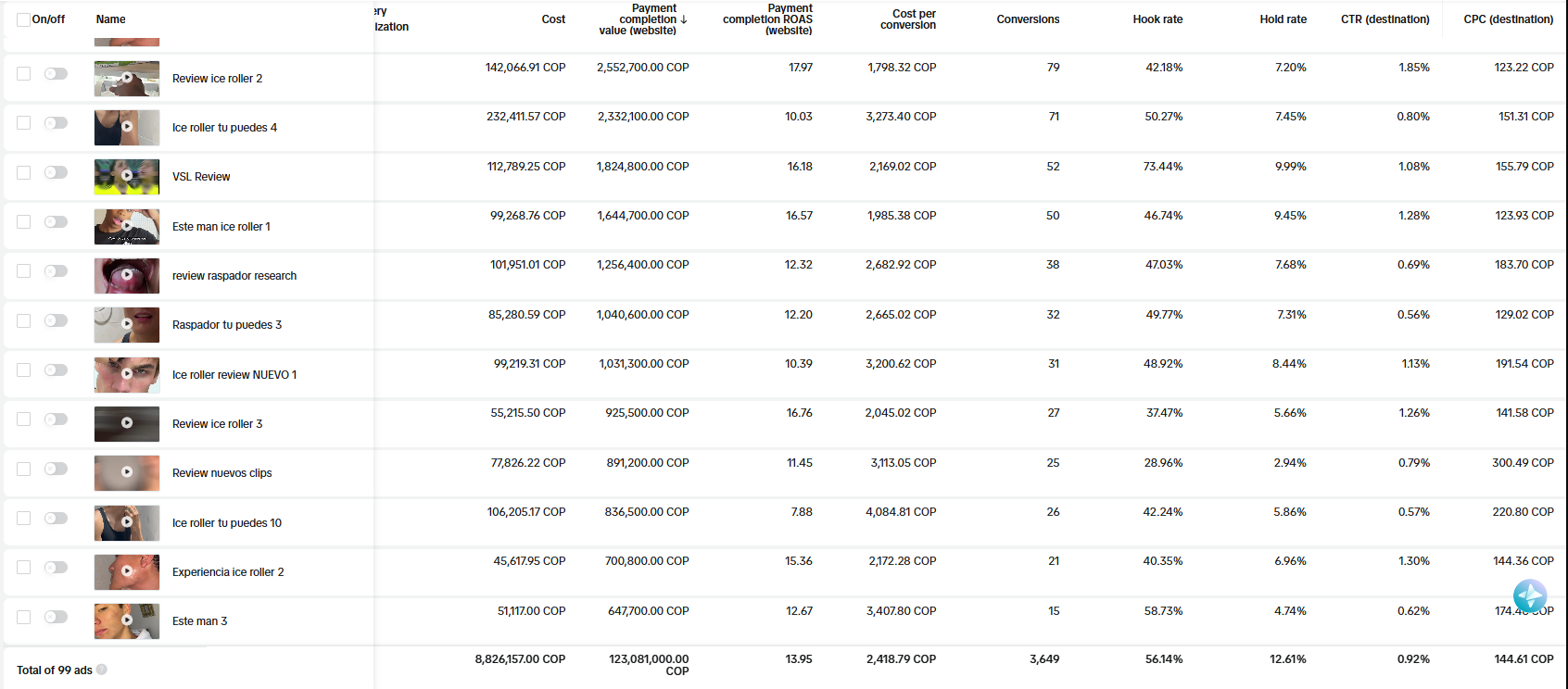Toggle the switch for Raspador tu puedes 3
The height and width of the screenshot is (689, 1568).
pos(56,320)
